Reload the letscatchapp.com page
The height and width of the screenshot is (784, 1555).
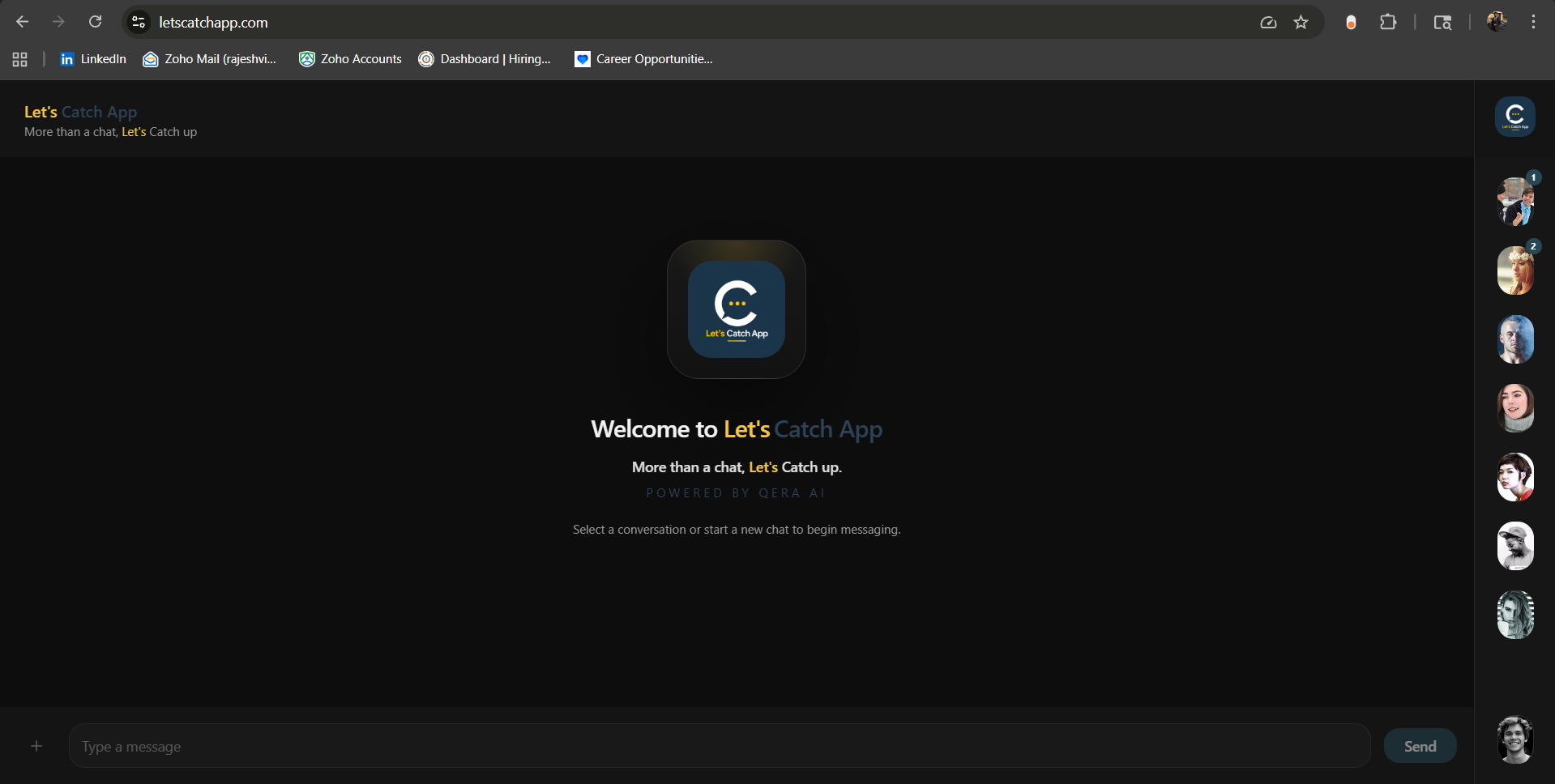[x=95, y=22]
